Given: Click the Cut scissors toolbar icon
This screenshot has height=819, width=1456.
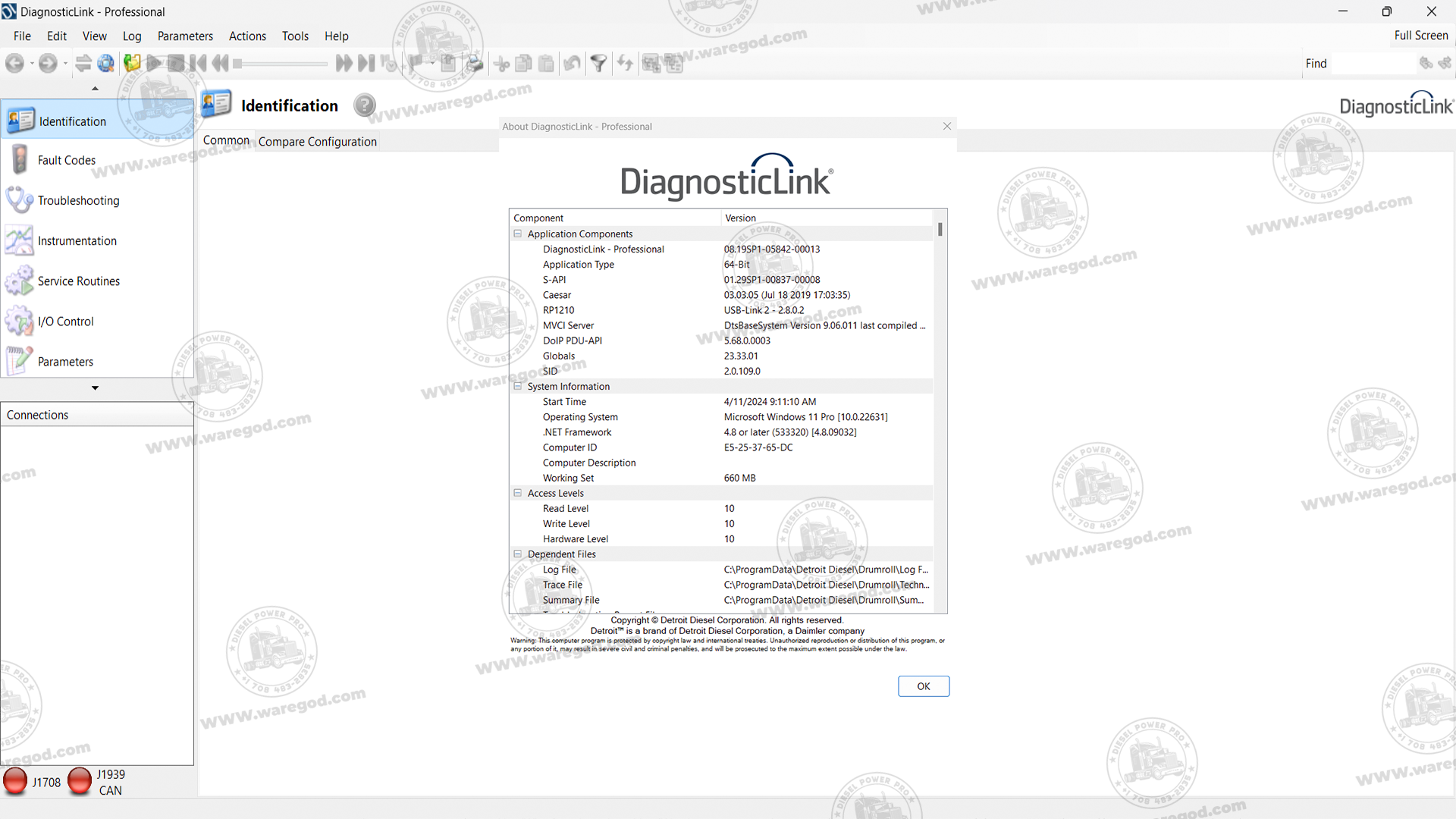Looking at the screenshot, I should point(501,64).
